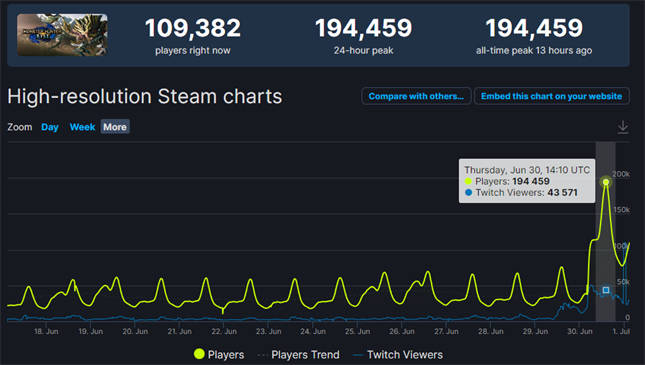The image size is (645, 365).
Task: Click the High-resolution Steam charts heading
Action: (x=145, y=97)
